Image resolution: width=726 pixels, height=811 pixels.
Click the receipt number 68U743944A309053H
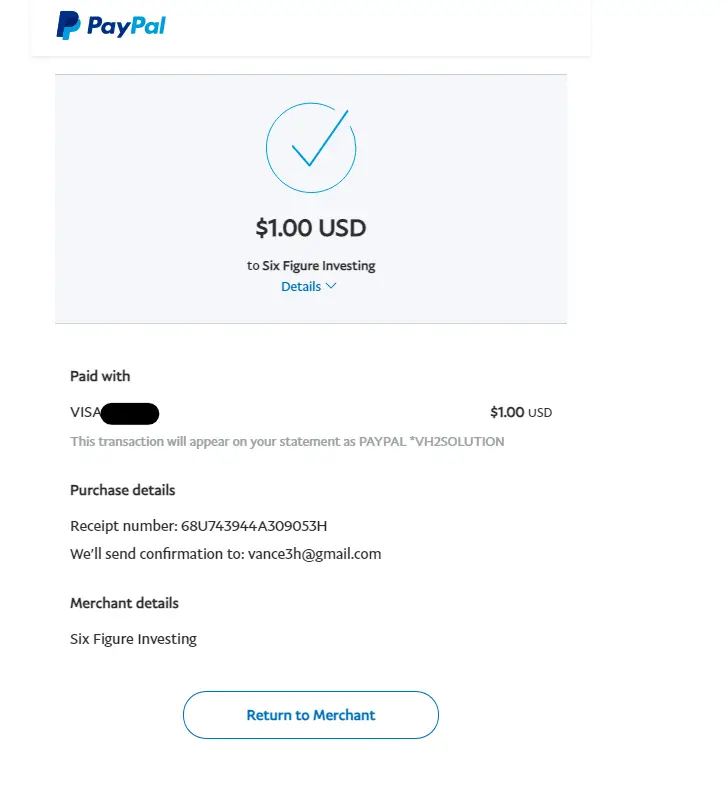click(254, 526)
